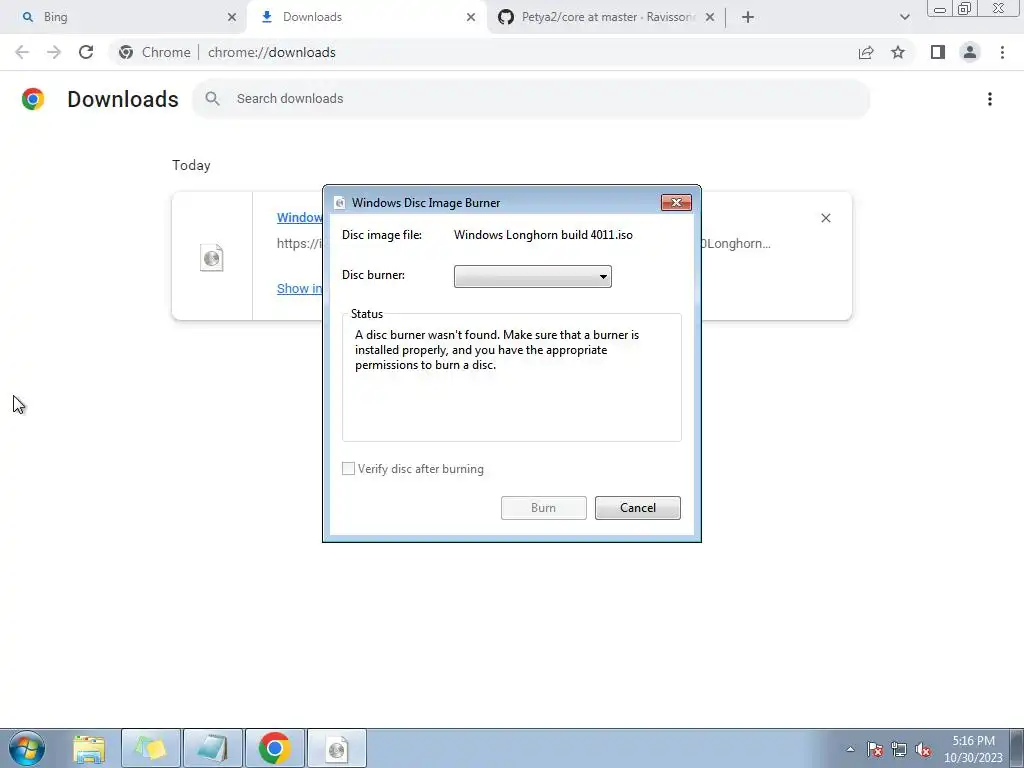Open the Action Center flag icon
The height and width of the screenshot is (768, 1024).
pyautogui.click(x=875, y=749)
